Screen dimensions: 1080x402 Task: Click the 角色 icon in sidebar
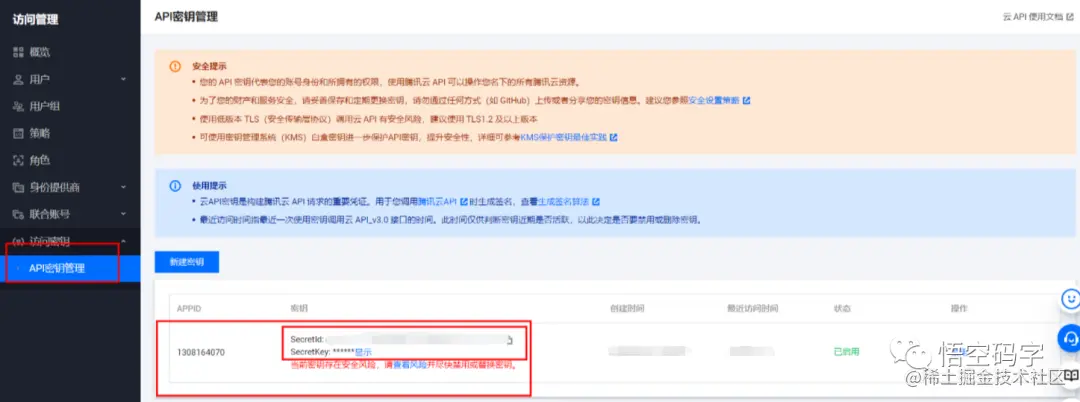pos(19,160)
